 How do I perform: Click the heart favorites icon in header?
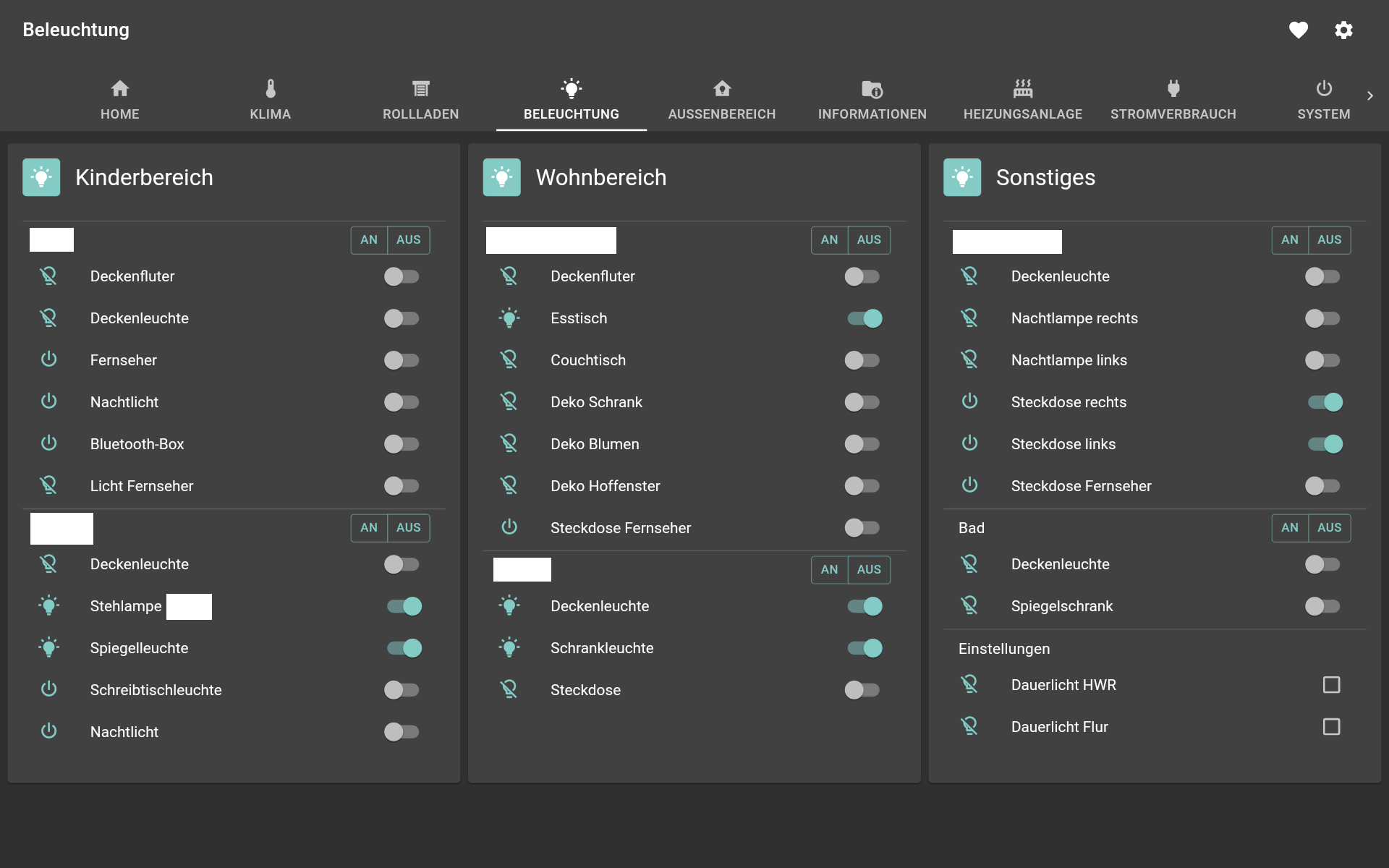click(x=1299, y=30)
